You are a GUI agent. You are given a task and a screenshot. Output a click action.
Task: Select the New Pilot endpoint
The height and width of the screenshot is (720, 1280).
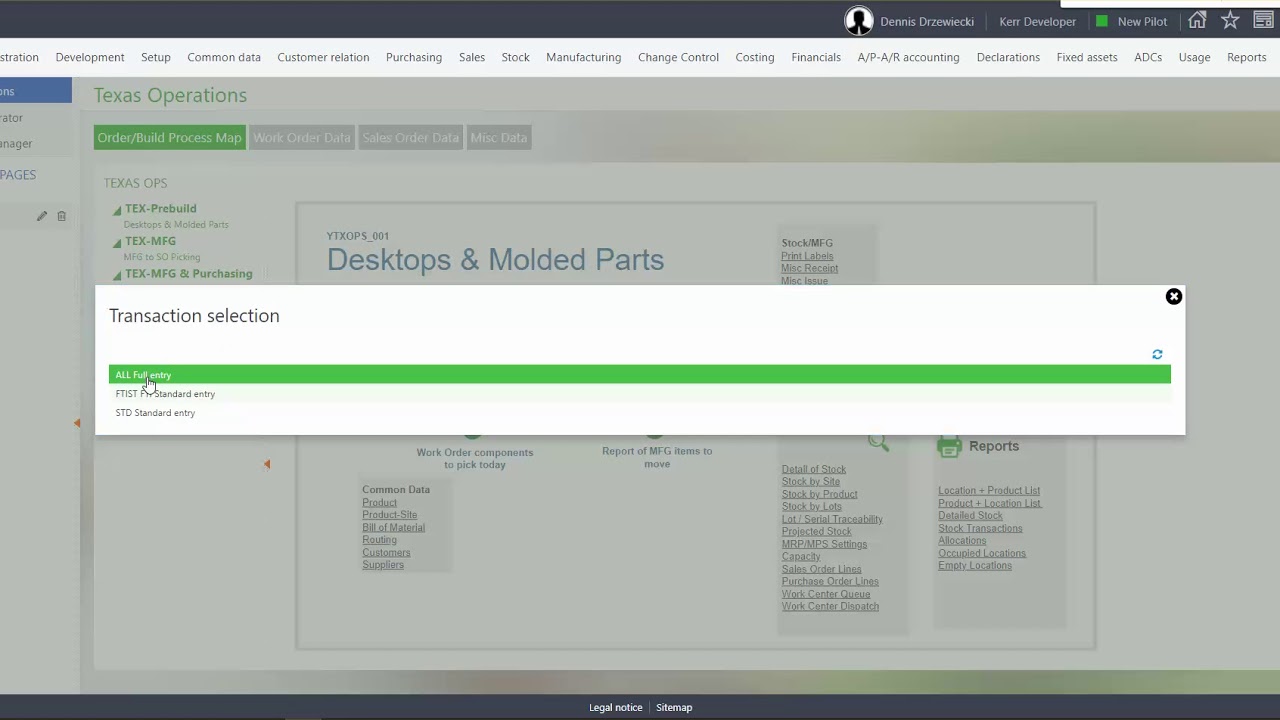[x=1142, y=22]
